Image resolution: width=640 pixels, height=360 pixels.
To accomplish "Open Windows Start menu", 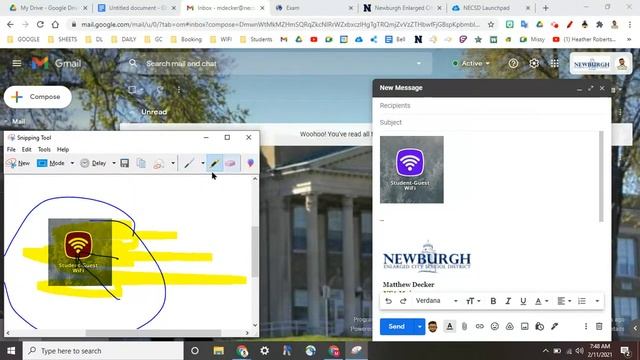I will click(11, 351).
